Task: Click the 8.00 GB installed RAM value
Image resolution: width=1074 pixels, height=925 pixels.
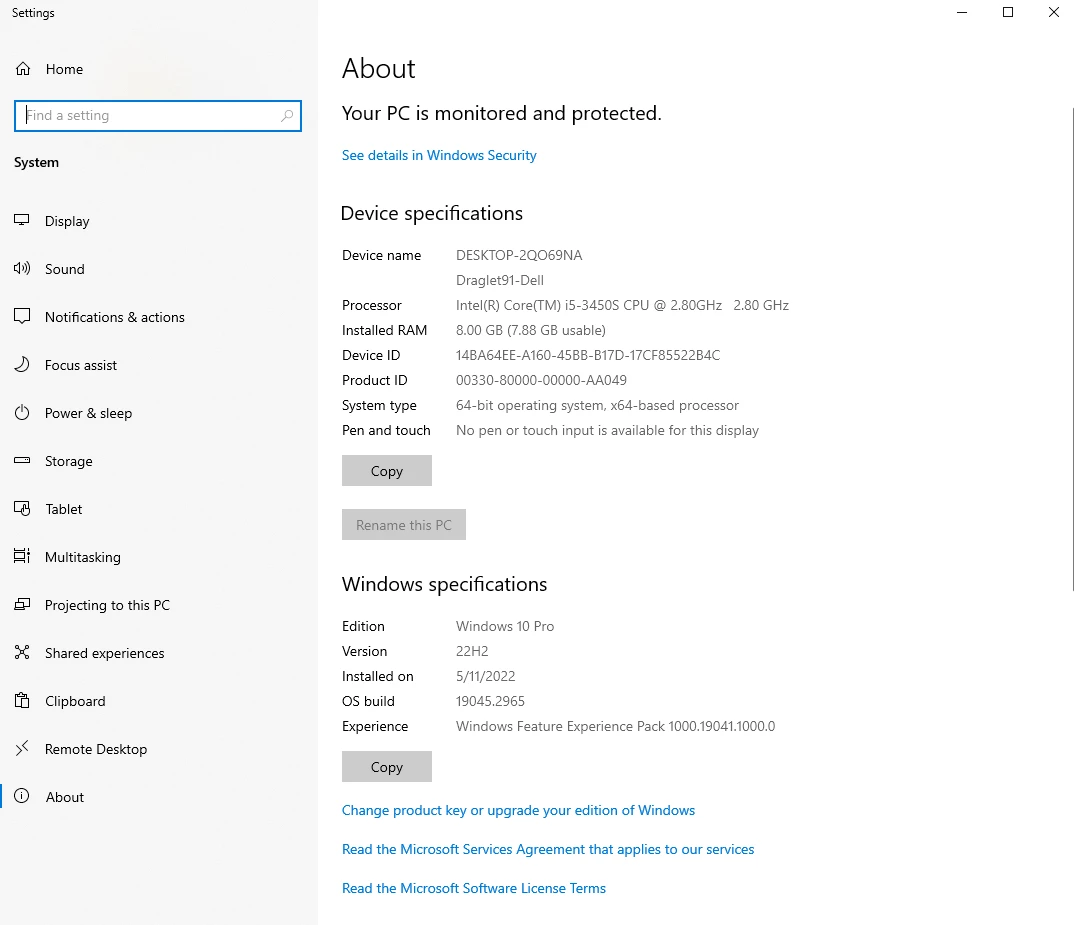Action: pos(531,330)
